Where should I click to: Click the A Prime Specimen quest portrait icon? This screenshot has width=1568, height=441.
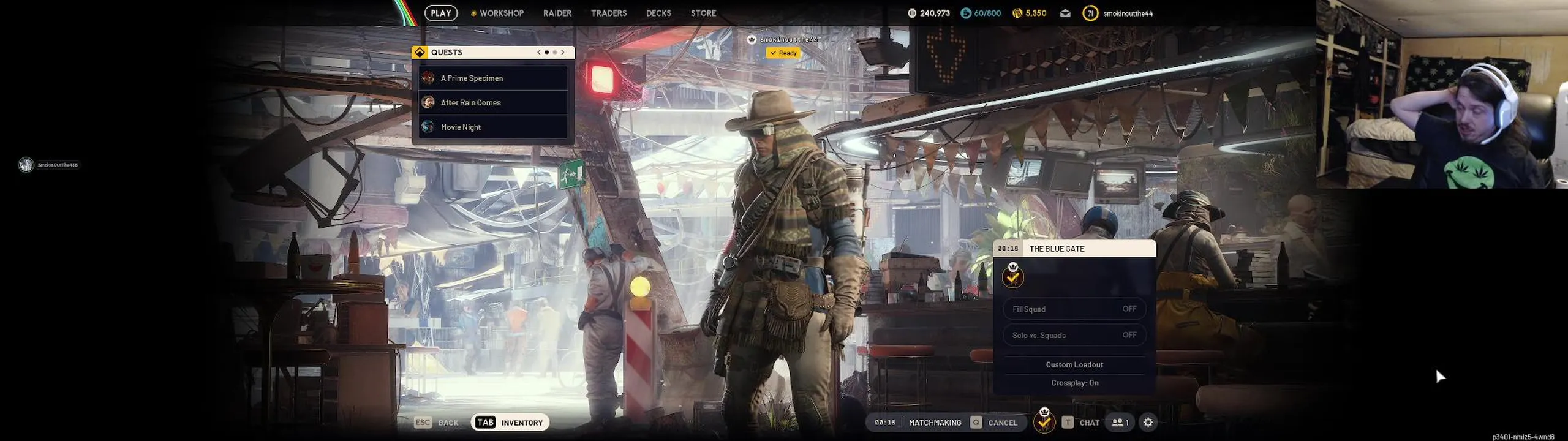[x=428, y=78]
